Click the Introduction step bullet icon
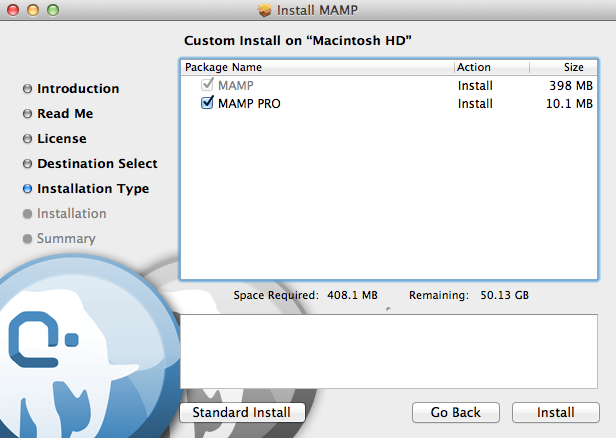The width and height of the screenshot is (616, 438). (x=27, y=89)
